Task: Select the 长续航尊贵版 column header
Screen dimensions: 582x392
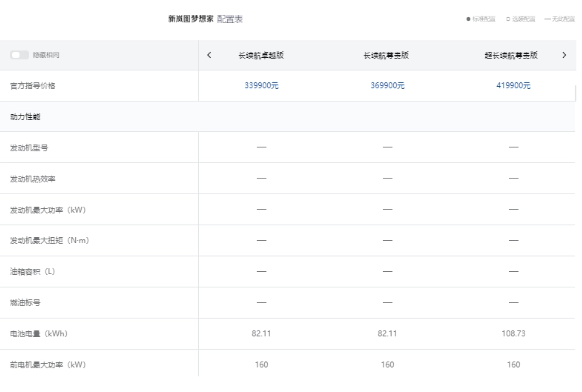Action: pyautogui.click(x=386, y=55)
